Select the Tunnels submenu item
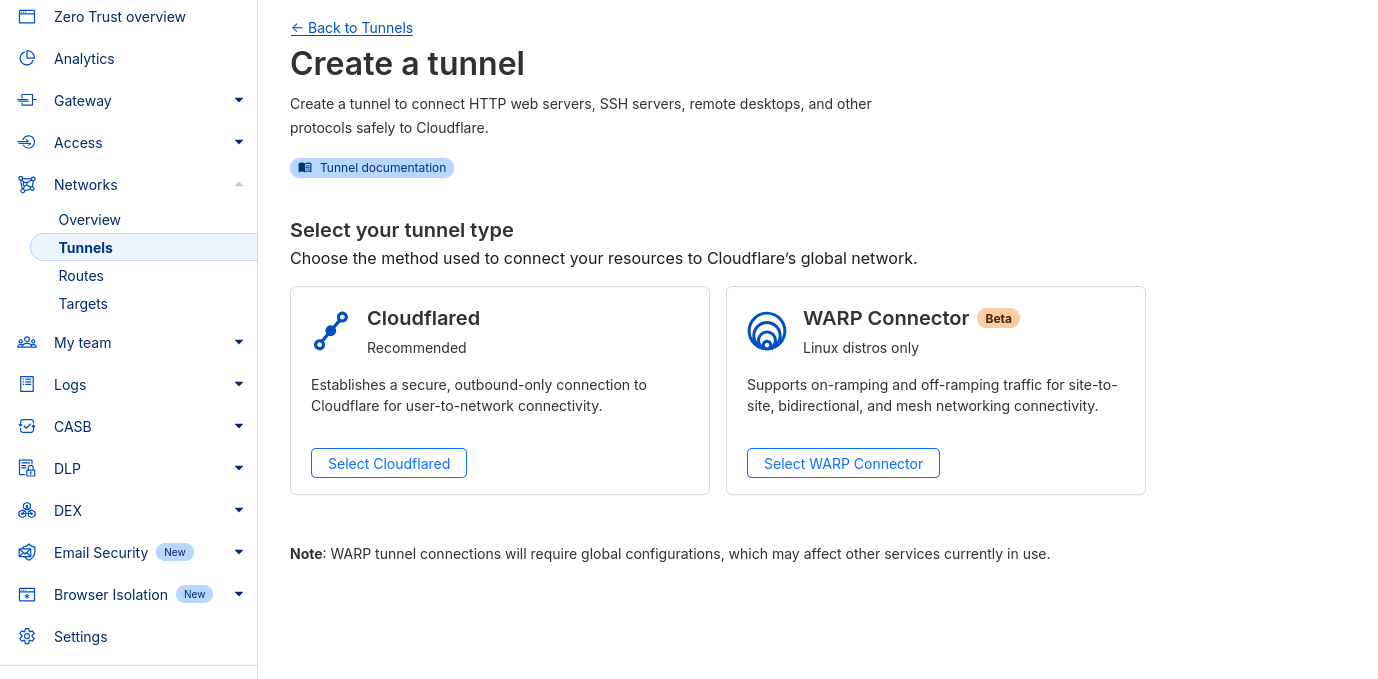The image size is (1378, 679). [144, 247]
